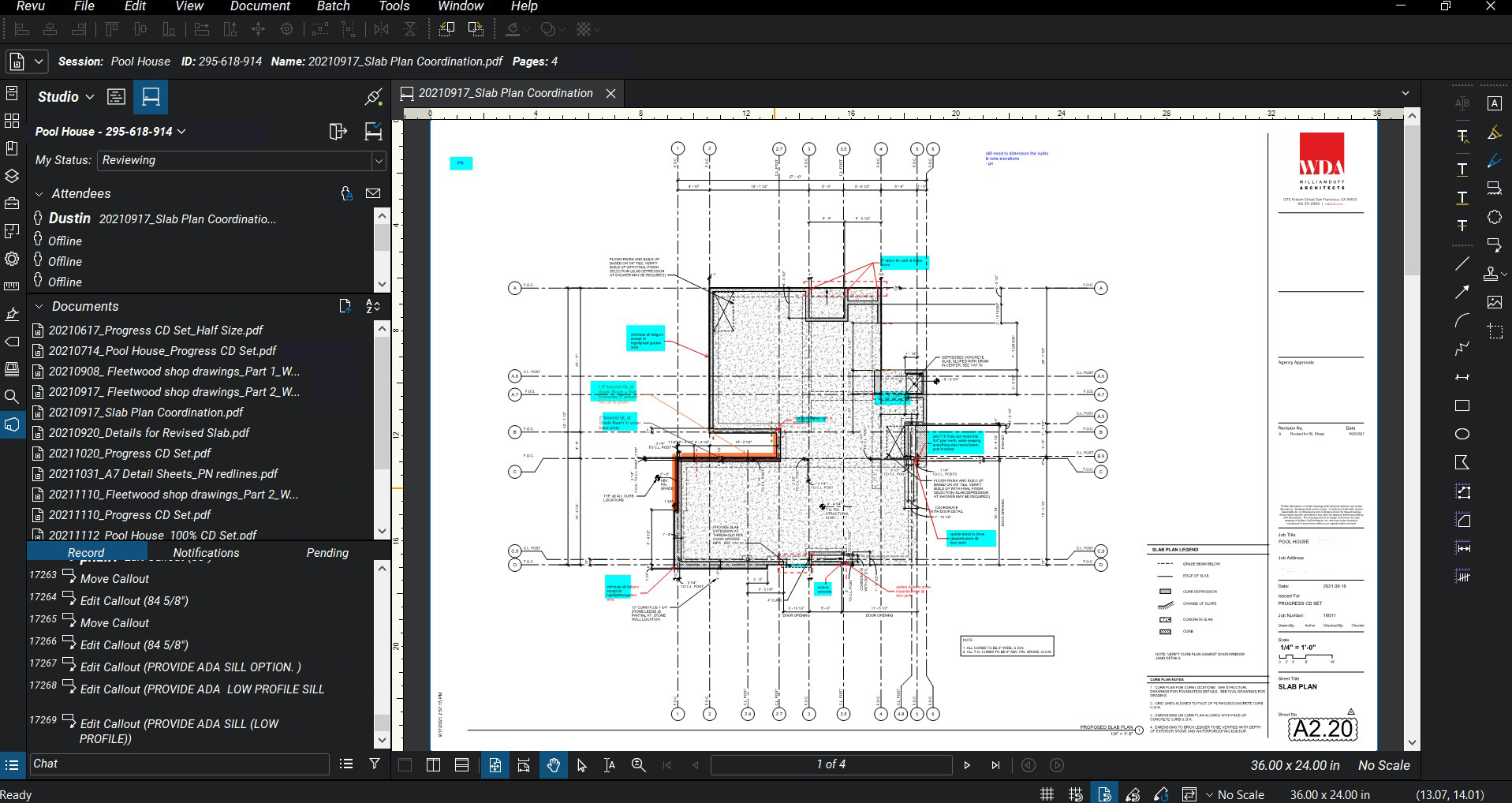Open the Tools menu

click(x=394, y=6)
